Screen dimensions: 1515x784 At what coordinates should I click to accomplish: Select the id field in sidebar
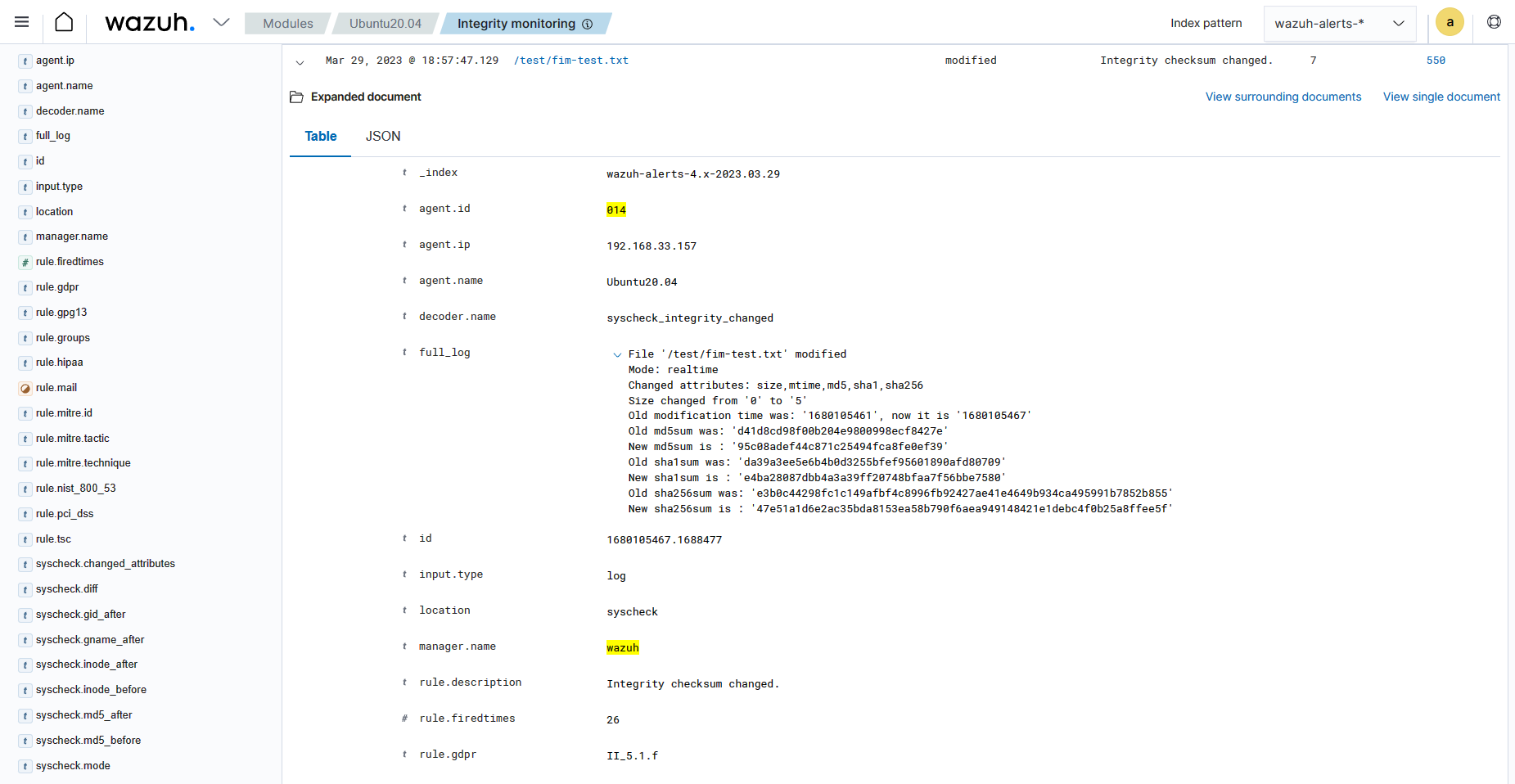[x=40, y=161]
